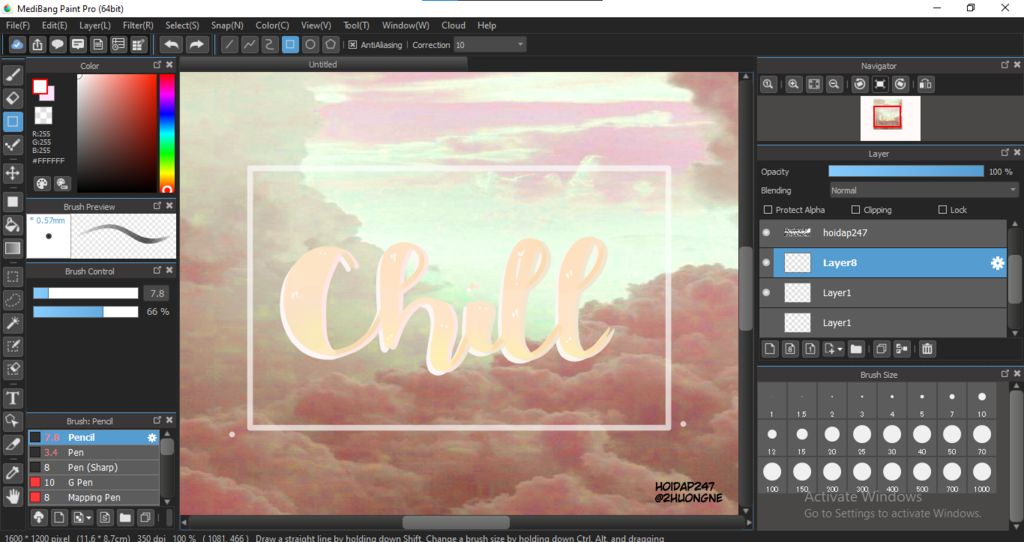Choose the polygon shape mode
This screenshot has height=542, width=1024.
(331, 44)
